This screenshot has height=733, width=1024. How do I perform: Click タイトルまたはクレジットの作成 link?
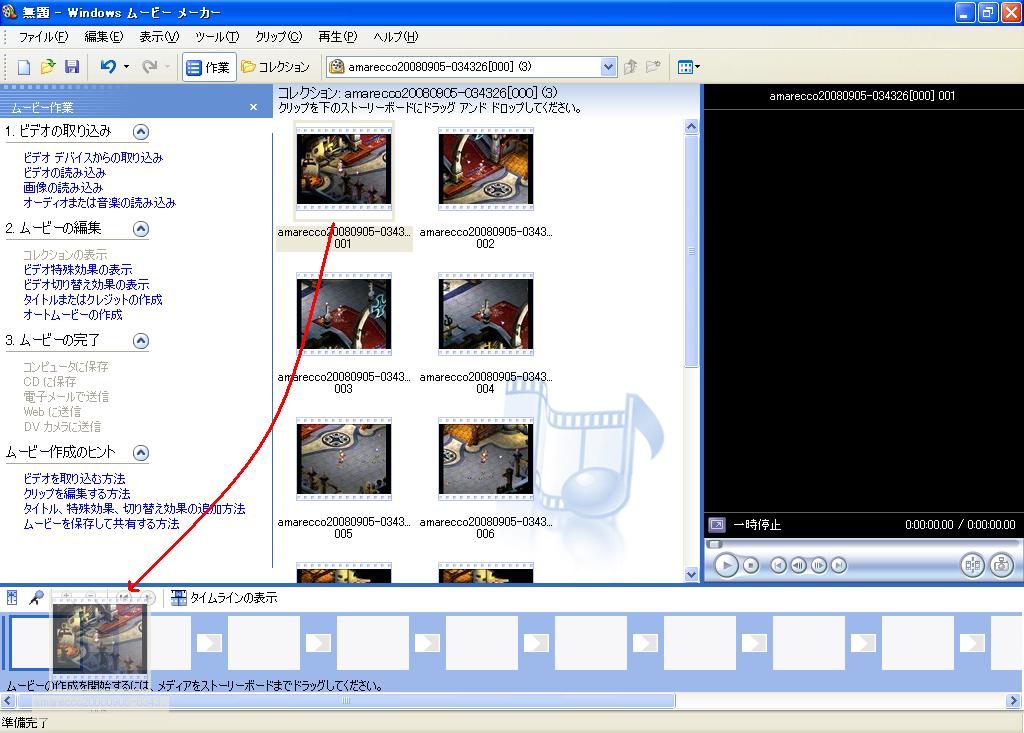click(93, 299)
